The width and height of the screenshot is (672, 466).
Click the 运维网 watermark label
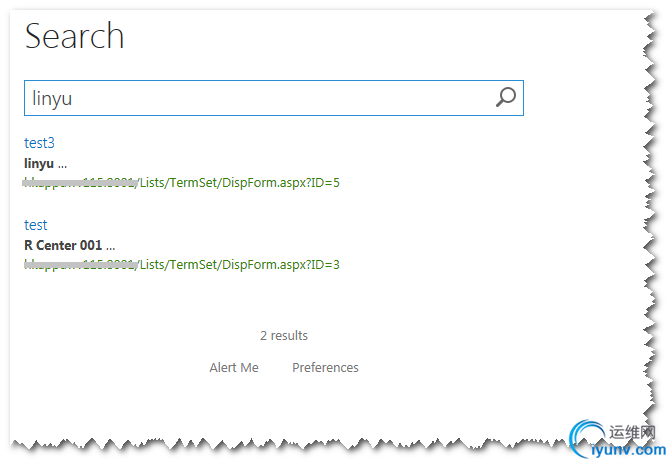632,432
